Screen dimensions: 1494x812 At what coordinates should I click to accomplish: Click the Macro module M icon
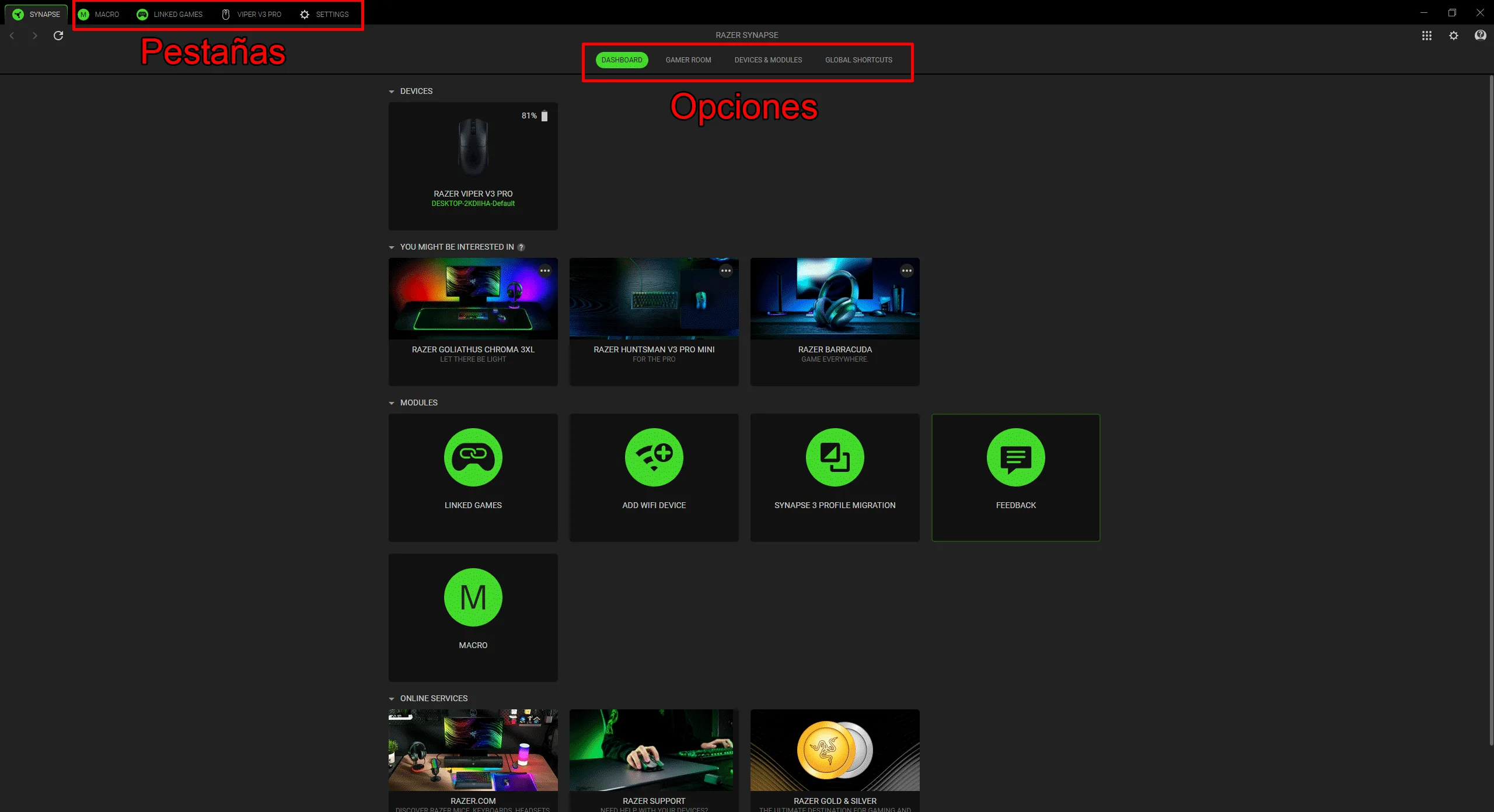(x=473, y=597)
